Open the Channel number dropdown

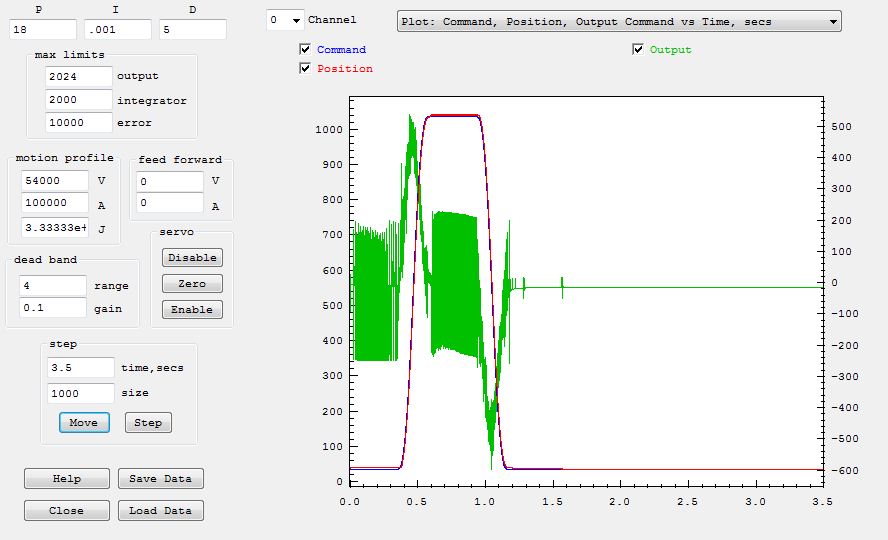283,20
